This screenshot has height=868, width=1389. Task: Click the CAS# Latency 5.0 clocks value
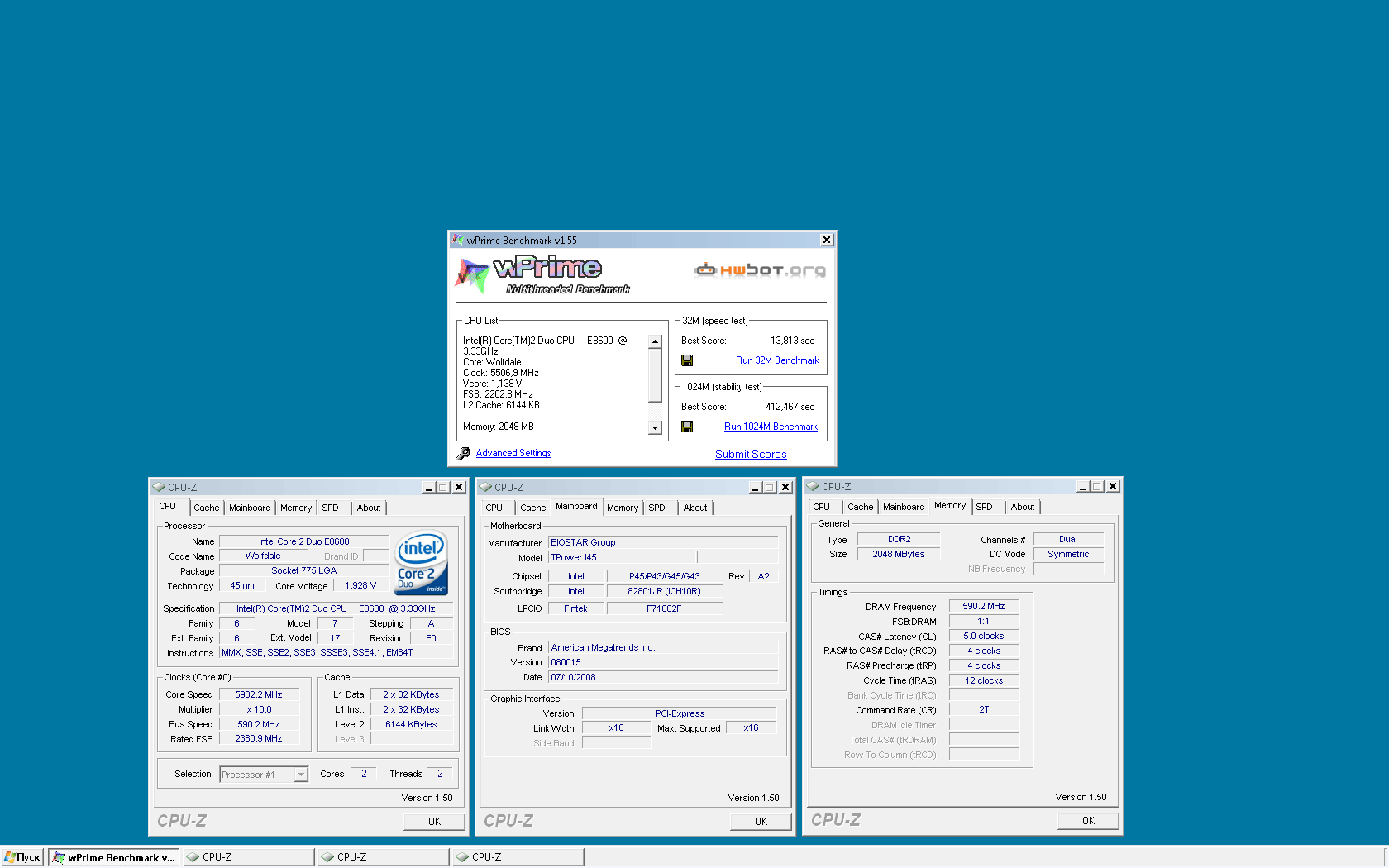984,636
